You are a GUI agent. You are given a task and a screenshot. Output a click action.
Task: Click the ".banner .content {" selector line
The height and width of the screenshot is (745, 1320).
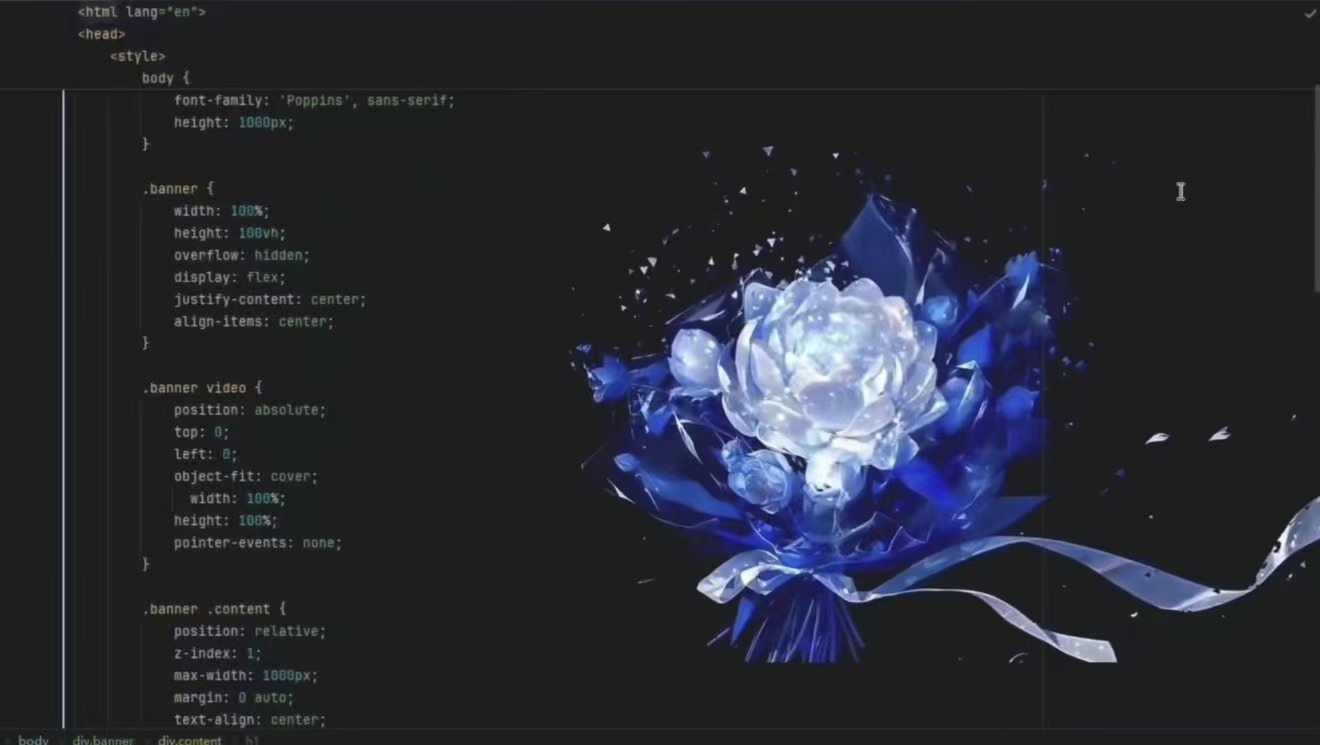pos(214,609)
